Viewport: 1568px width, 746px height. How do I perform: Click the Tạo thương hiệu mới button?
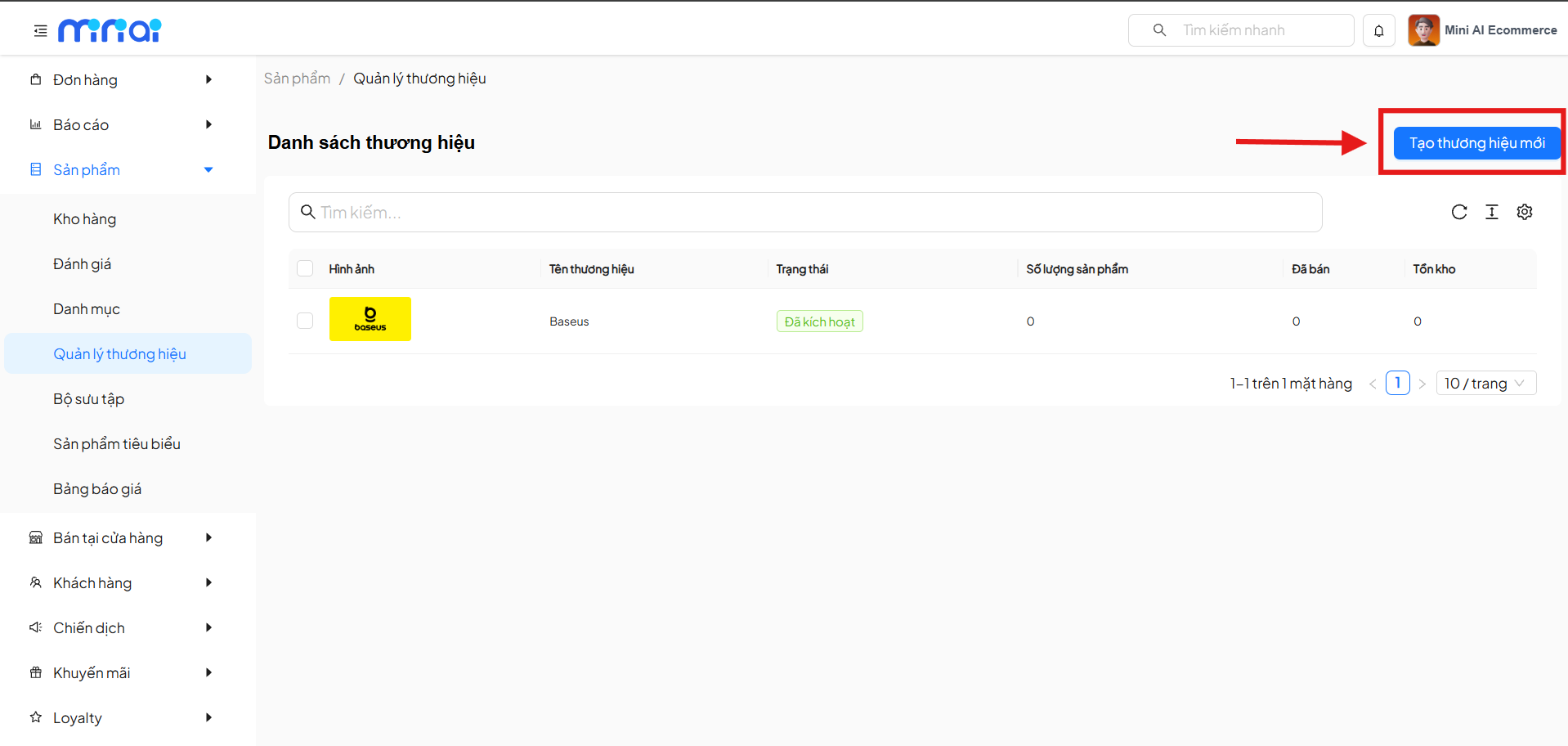tap(1476, 143)
